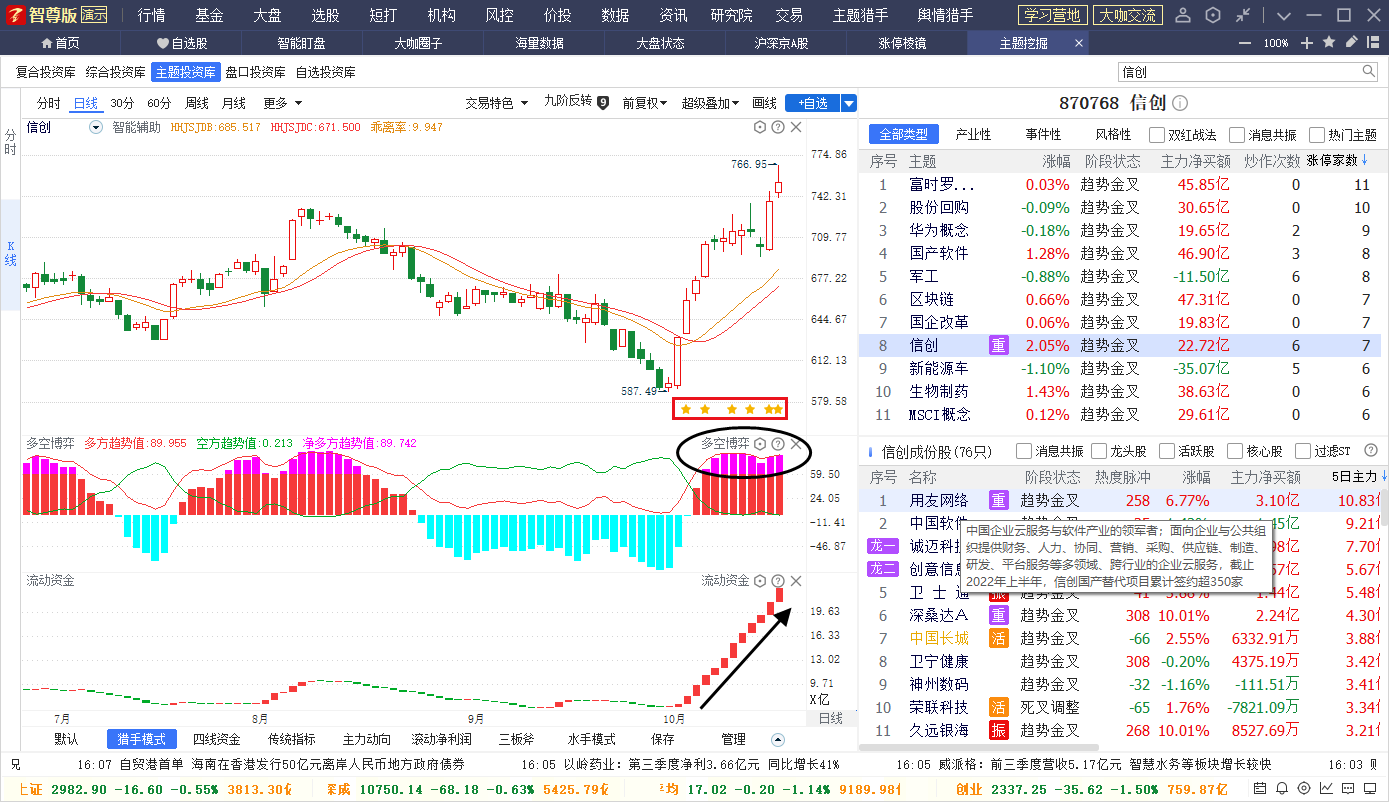
Task: Click the 学习营地 button
Action: [x=1051, y=15]
